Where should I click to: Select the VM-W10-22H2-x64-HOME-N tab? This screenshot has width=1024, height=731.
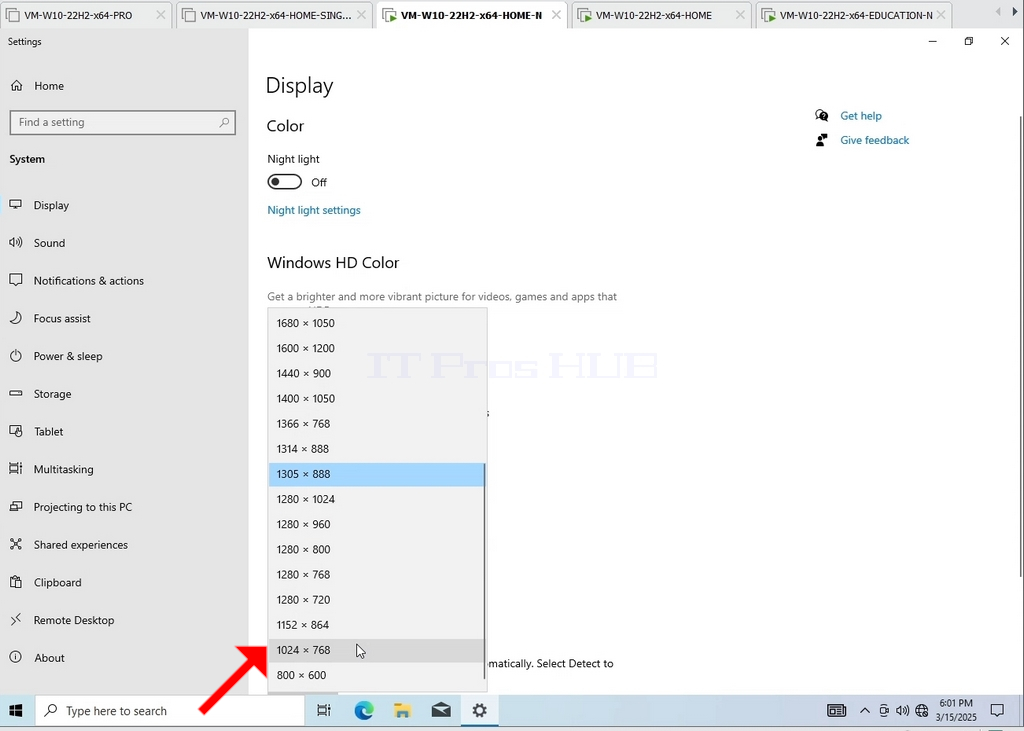tap(473, 15)
